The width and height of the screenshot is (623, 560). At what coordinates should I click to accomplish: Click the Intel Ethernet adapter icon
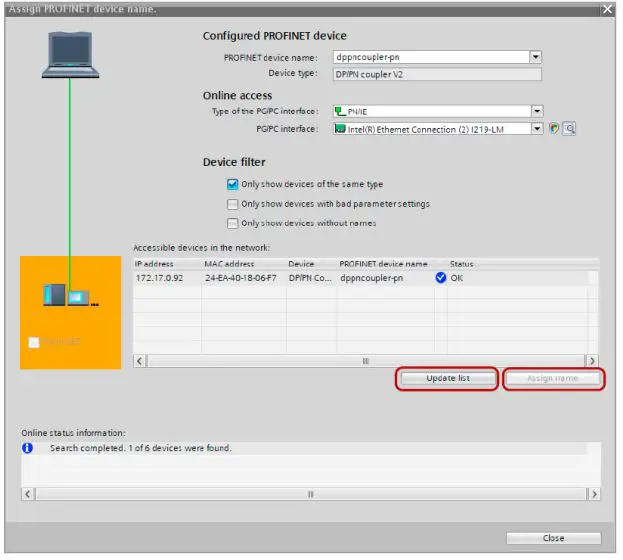click(340, 129)
